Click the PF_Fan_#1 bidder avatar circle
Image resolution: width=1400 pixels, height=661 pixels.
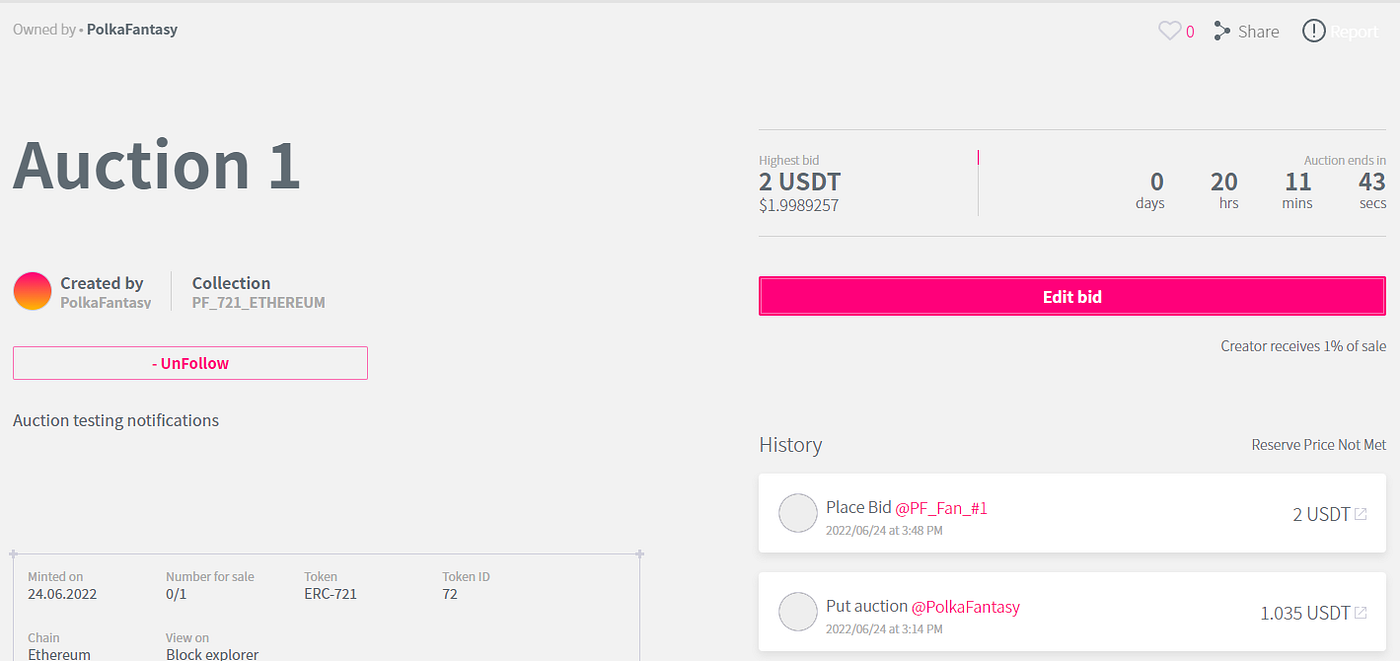[798, 513]
